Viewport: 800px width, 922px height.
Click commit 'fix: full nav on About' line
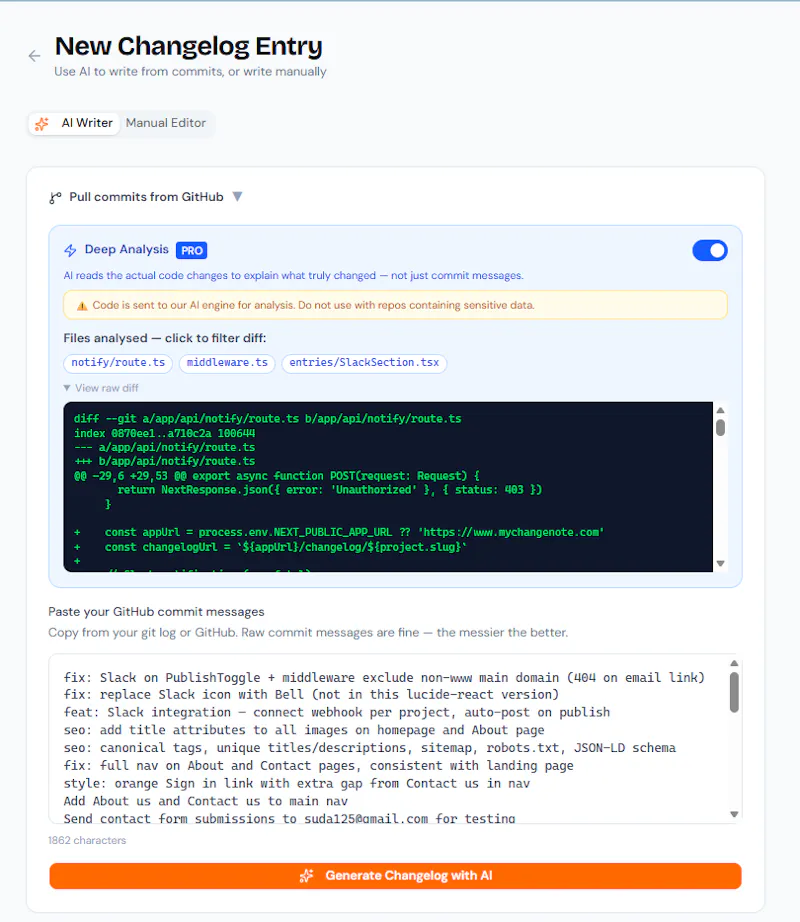pyautogui.click(x=319, y=766)
